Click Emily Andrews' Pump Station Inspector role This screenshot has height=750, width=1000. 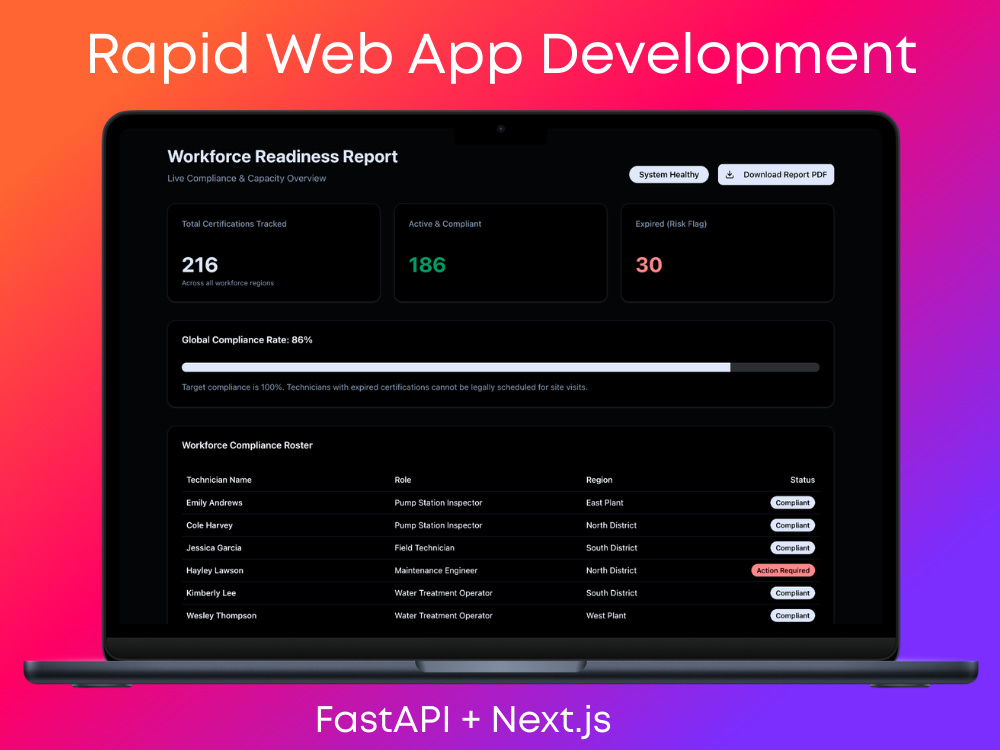pos(438,503)
